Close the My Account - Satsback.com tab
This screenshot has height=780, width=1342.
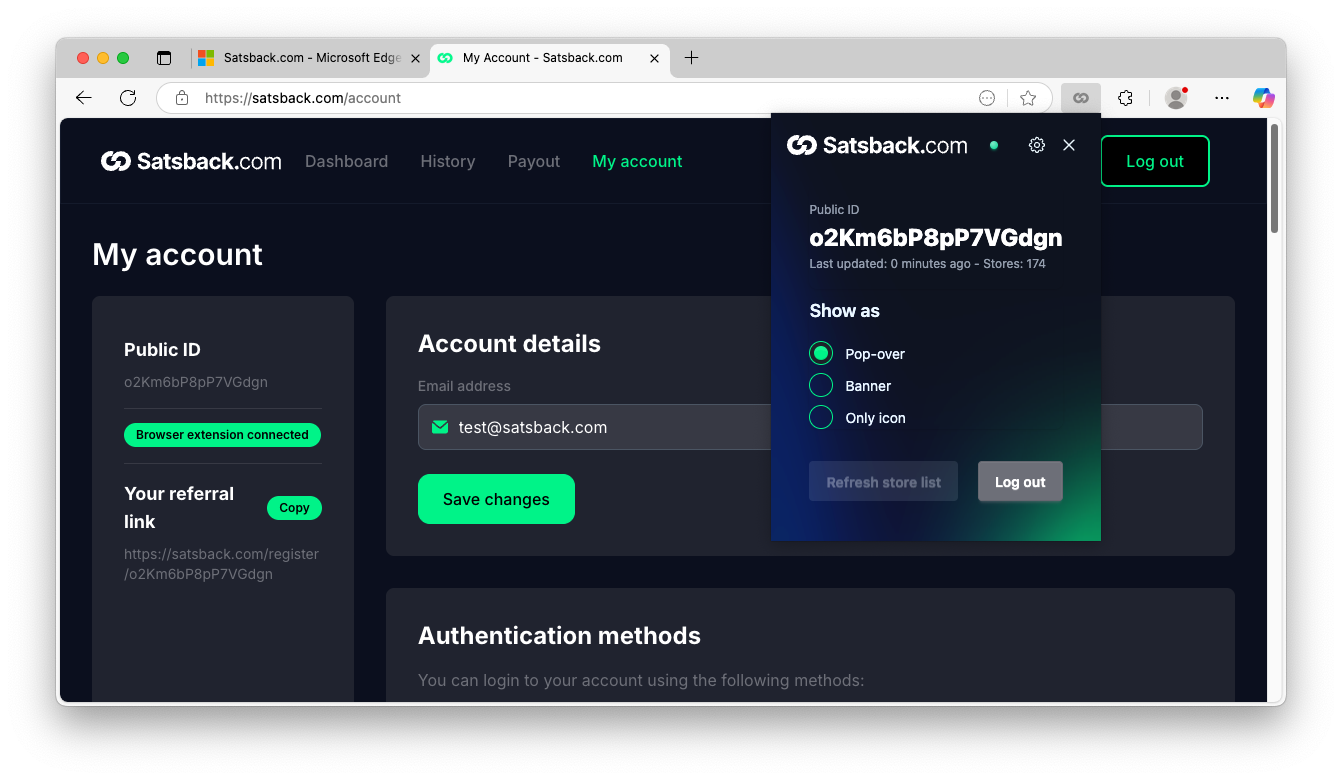click(655, 58)
